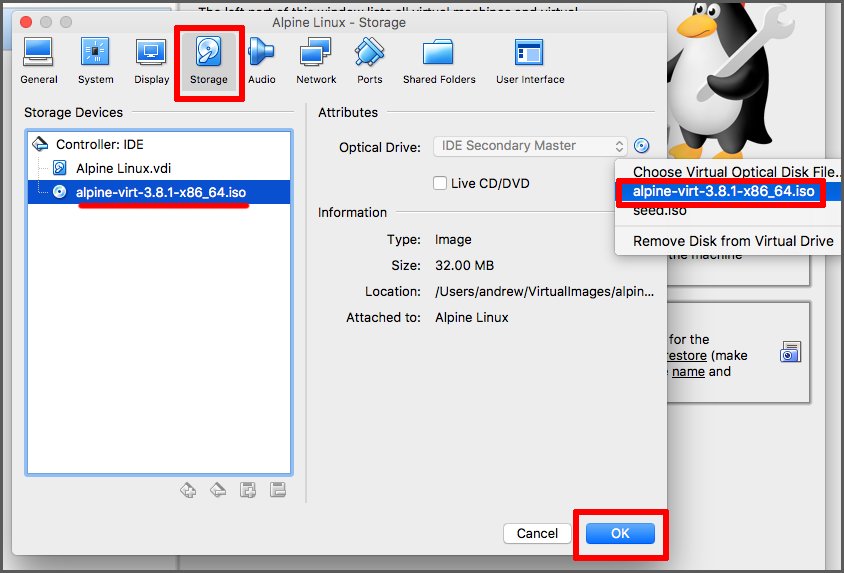
Task: Open the System settings section
Action: pyautogui.click(x=95, y=61)
